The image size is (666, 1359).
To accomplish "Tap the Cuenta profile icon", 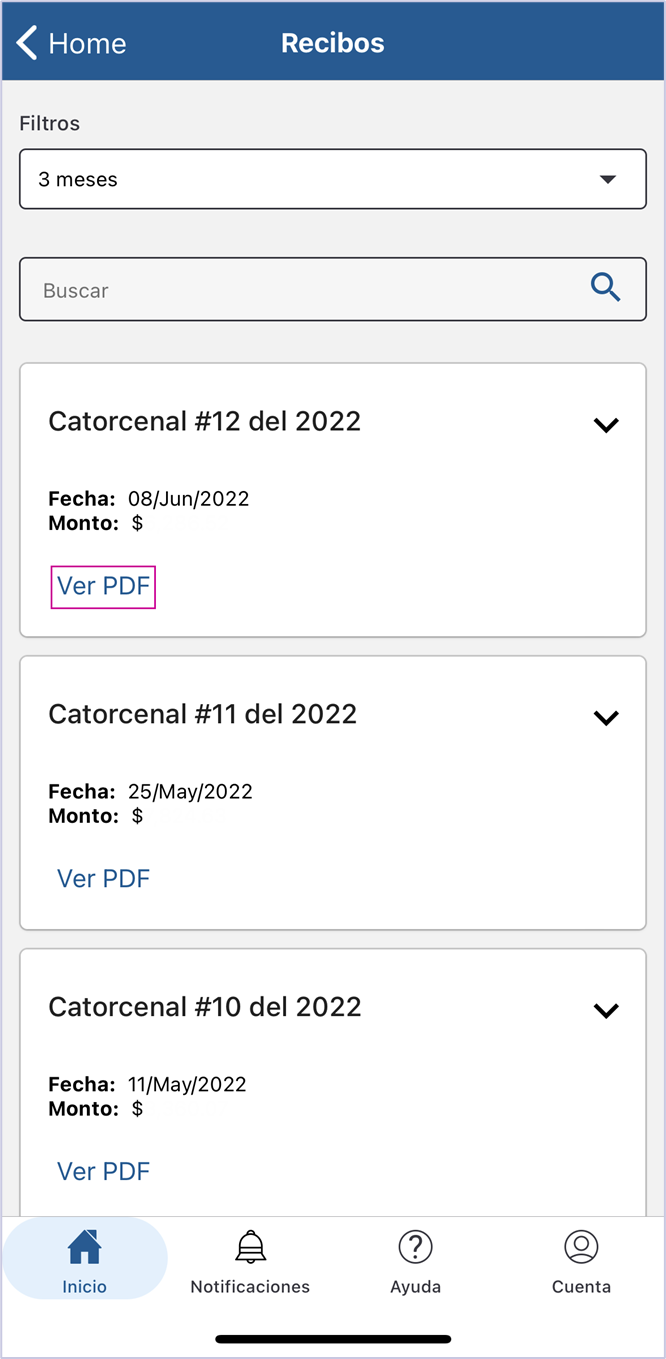I will point(581,1247).
